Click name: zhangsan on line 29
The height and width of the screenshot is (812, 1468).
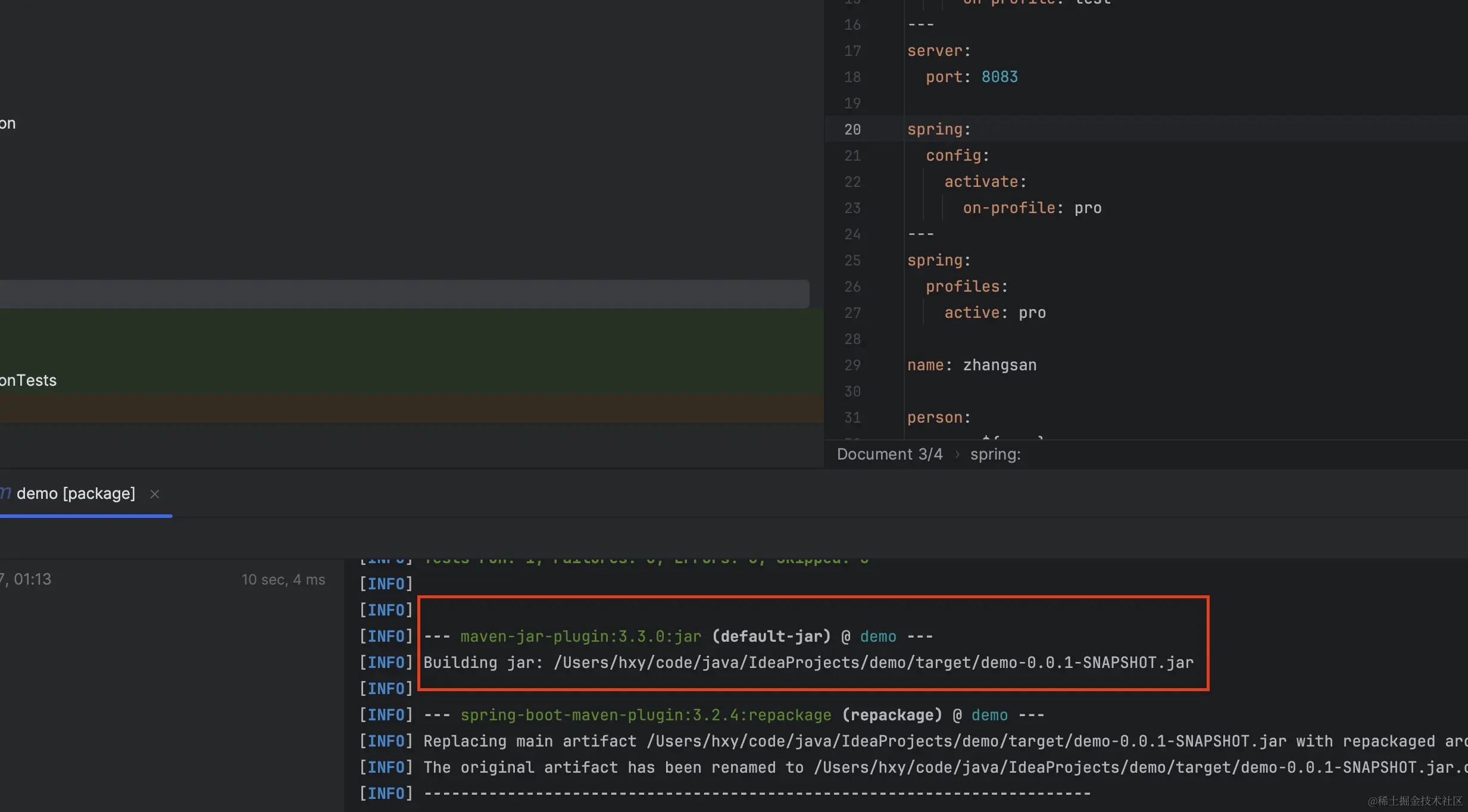[972, 365]
